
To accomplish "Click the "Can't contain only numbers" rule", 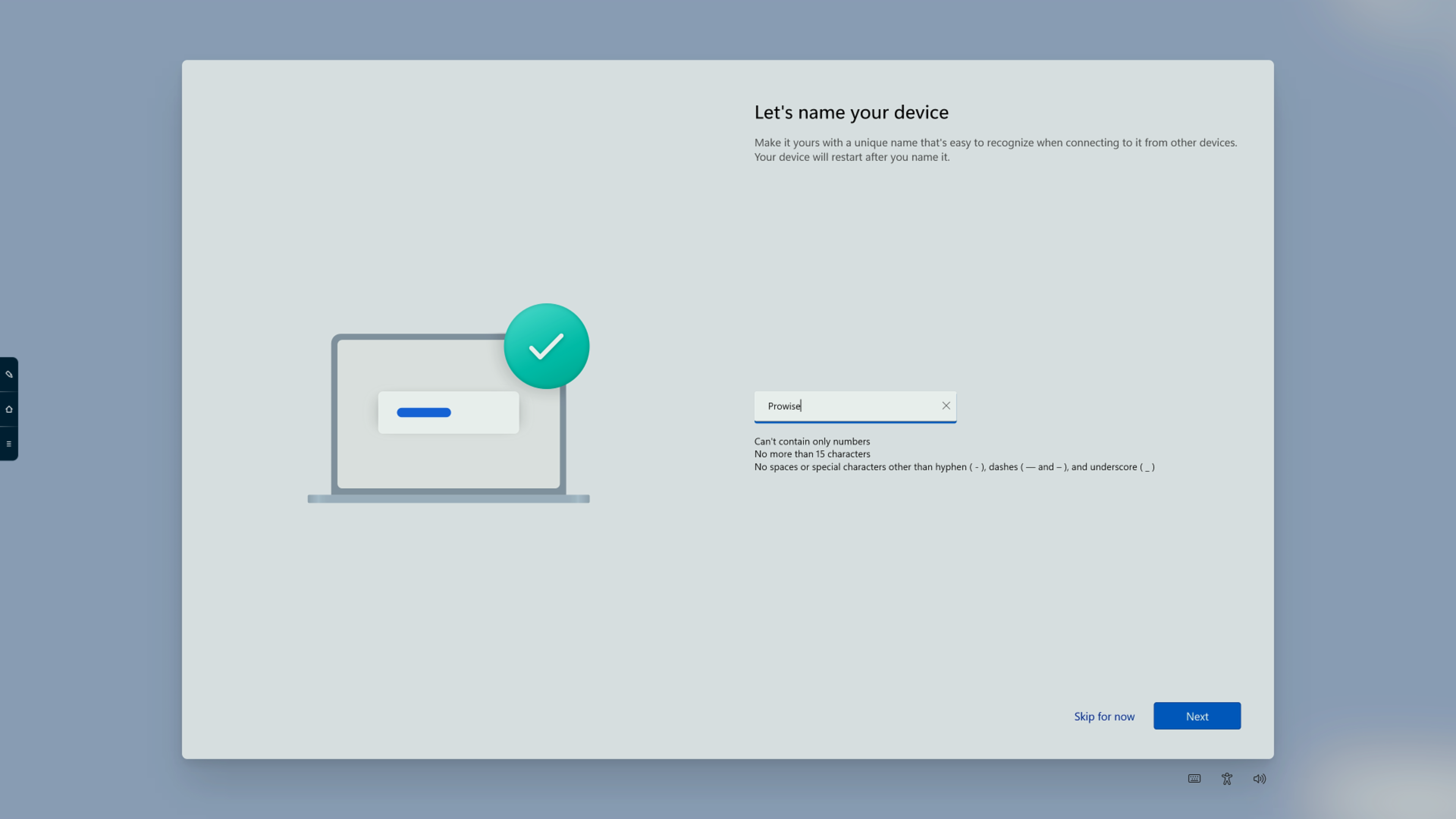I will (812, 441).
